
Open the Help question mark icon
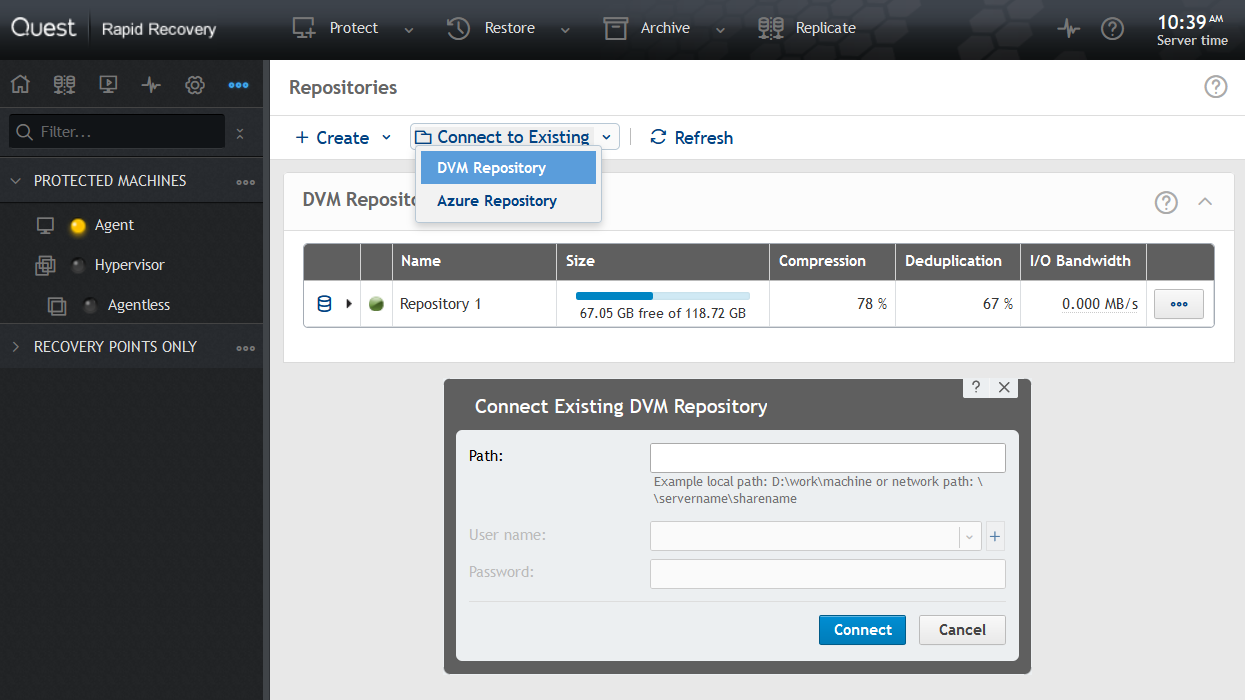(x=1113, y=28)
